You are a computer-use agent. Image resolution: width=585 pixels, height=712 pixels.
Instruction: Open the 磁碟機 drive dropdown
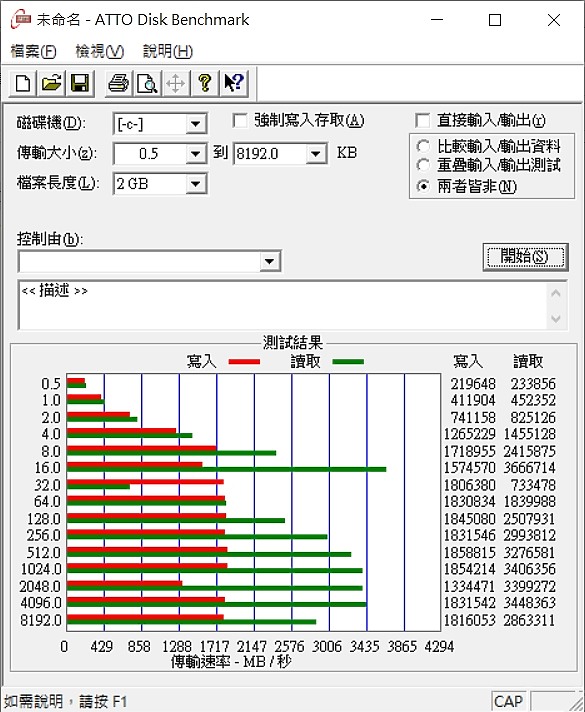coord(196,124)
